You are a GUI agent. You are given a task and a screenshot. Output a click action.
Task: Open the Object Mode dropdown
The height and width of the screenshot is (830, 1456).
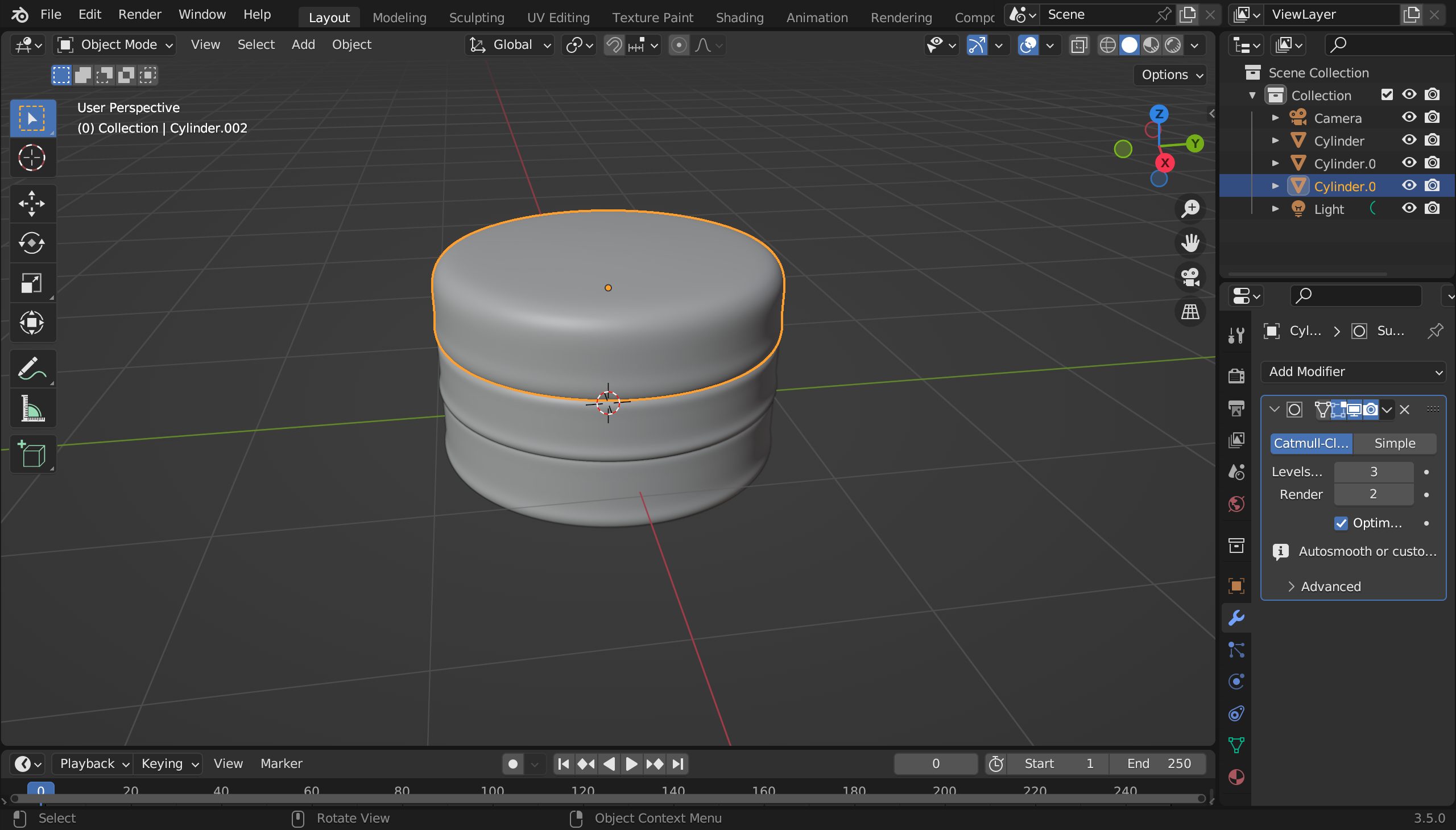[x=115, y=44]
